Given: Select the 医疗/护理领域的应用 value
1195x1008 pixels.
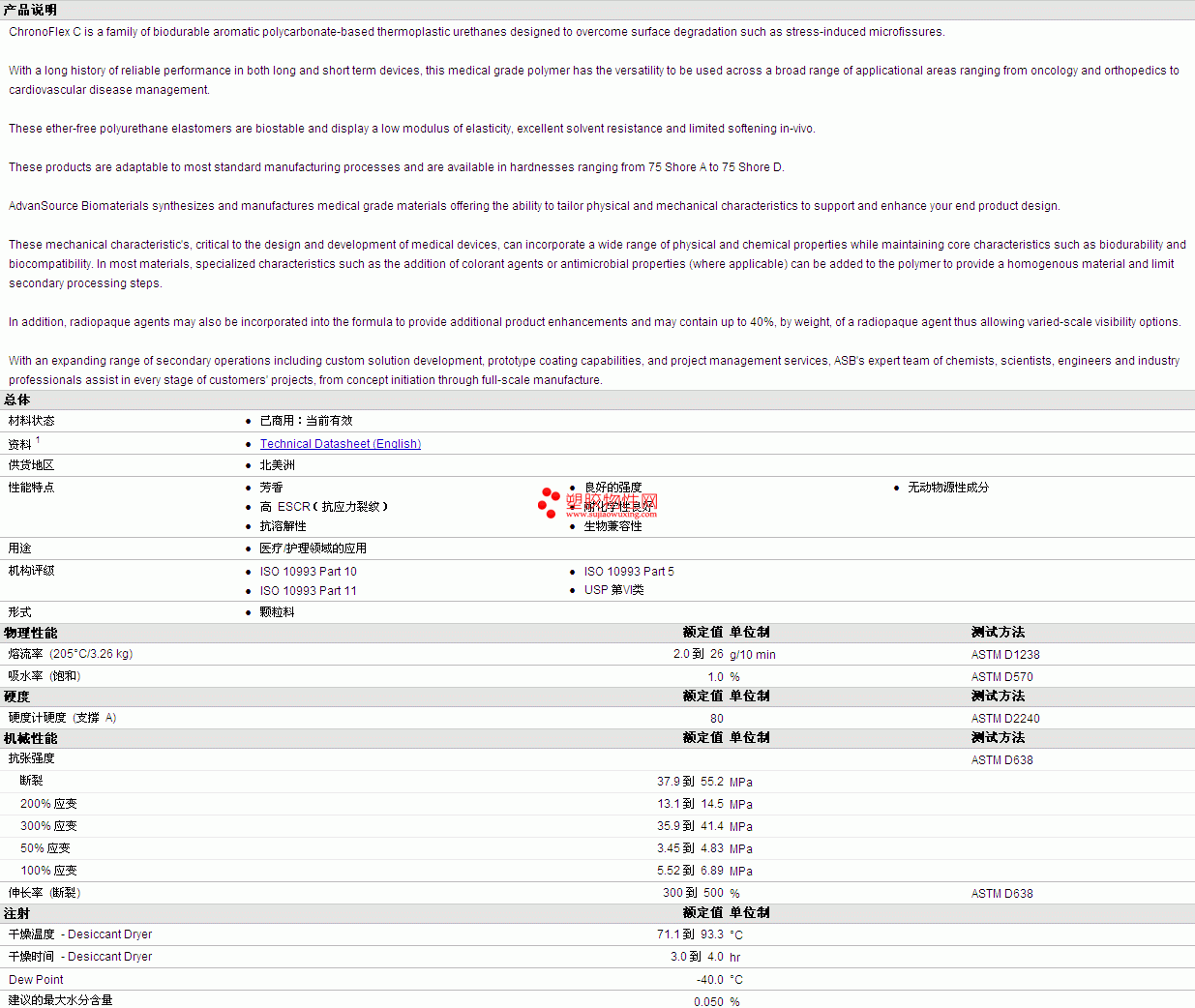Looking at the screenshot, I should point(314,548).
